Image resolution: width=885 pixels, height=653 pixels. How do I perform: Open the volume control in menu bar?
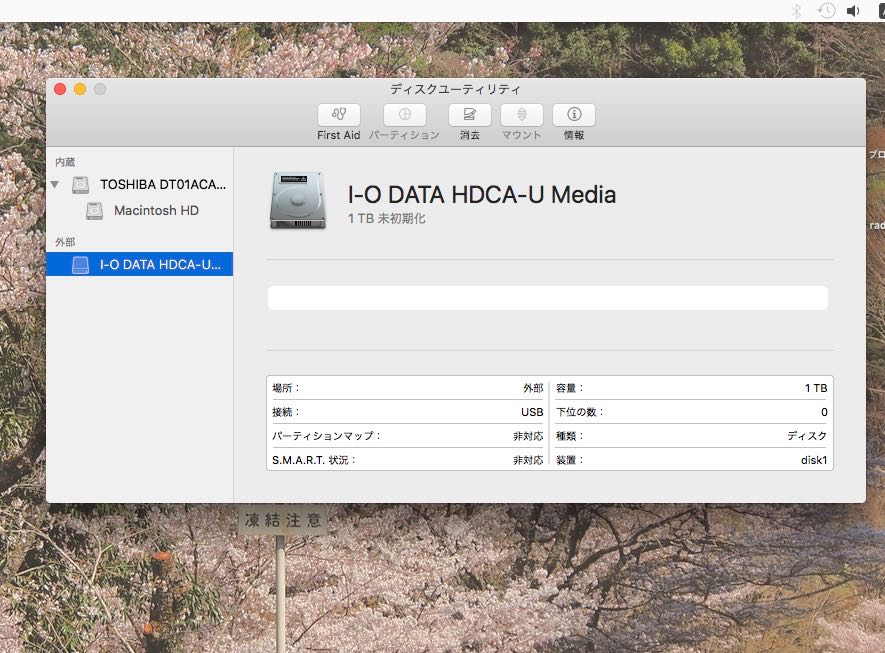click(853, 11)
